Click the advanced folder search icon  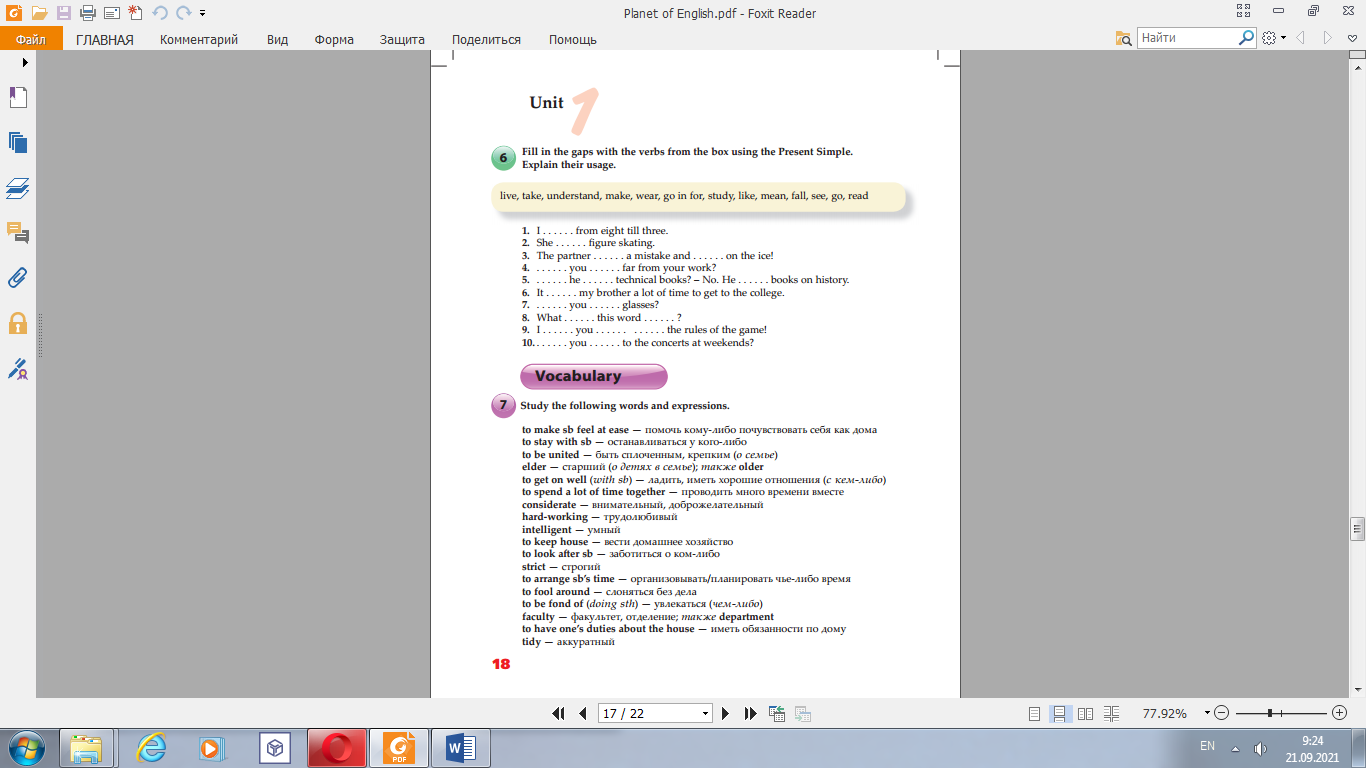coord(1124,38)
